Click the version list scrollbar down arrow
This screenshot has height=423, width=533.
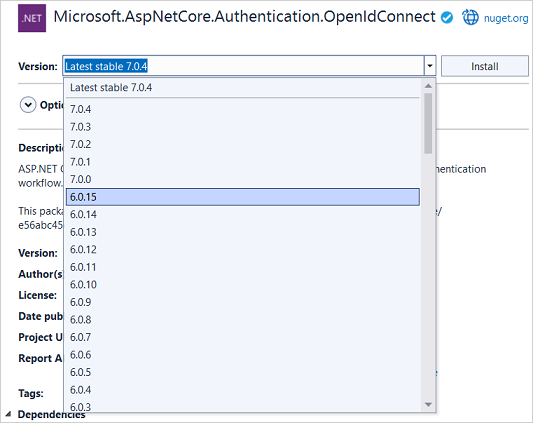point(428,405)
